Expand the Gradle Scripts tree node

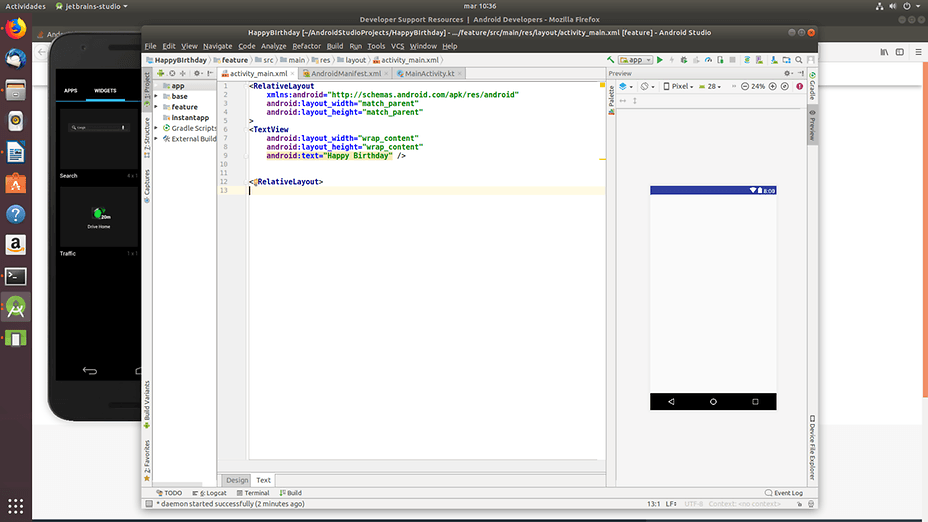tap(156, 128)
